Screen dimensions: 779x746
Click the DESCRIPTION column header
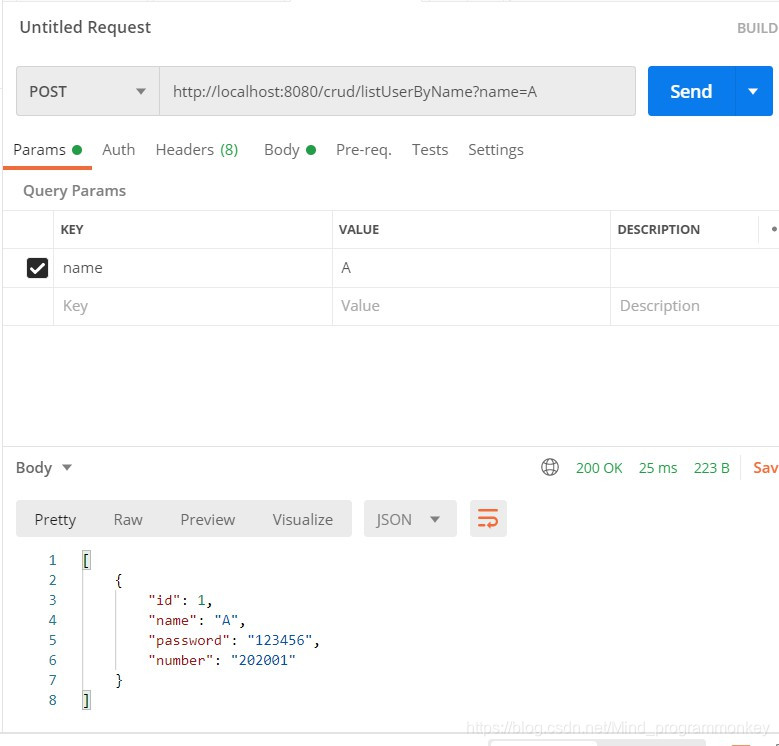[658, 229]
